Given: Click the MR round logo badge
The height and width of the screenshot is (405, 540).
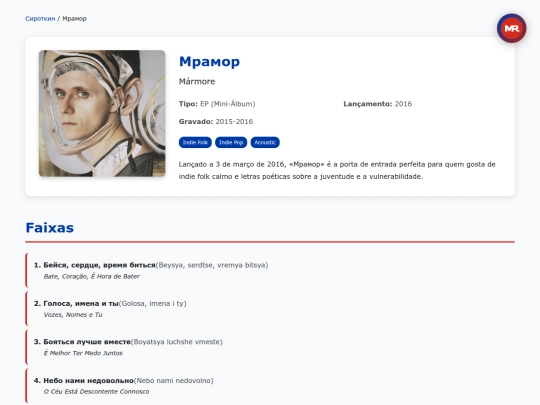Looking at the screenshot, I should 511,28.
